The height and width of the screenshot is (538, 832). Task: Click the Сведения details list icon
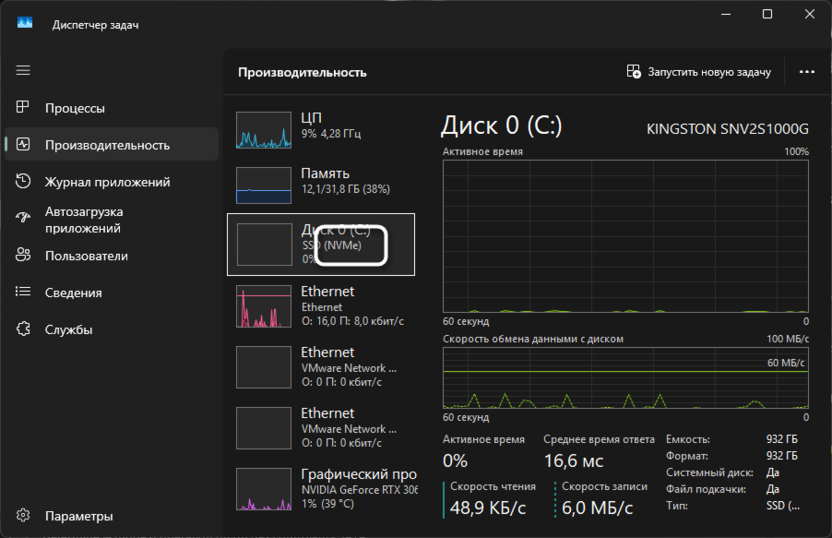(23, 293)
